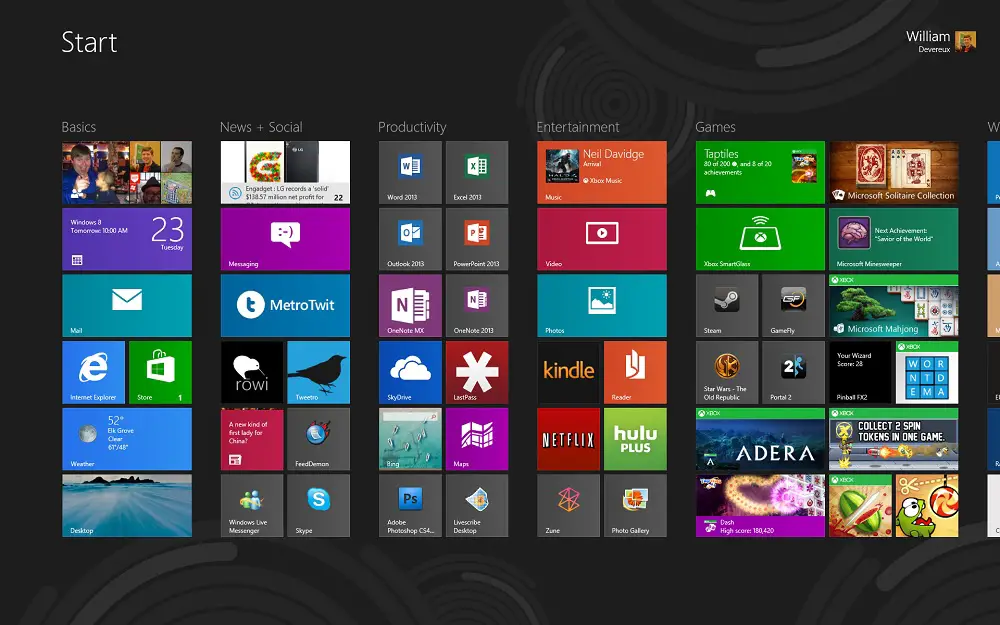1000x625 pixels.
Task: Open the Cut the Rope tile
Action: [927, 505]
